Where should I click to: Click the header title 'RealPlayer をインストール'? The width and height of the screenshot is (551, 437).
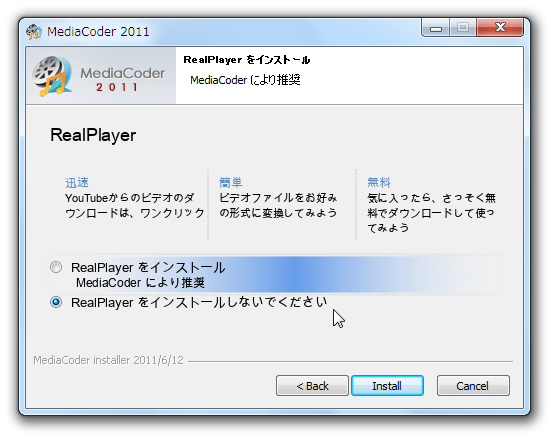[247, 60]
